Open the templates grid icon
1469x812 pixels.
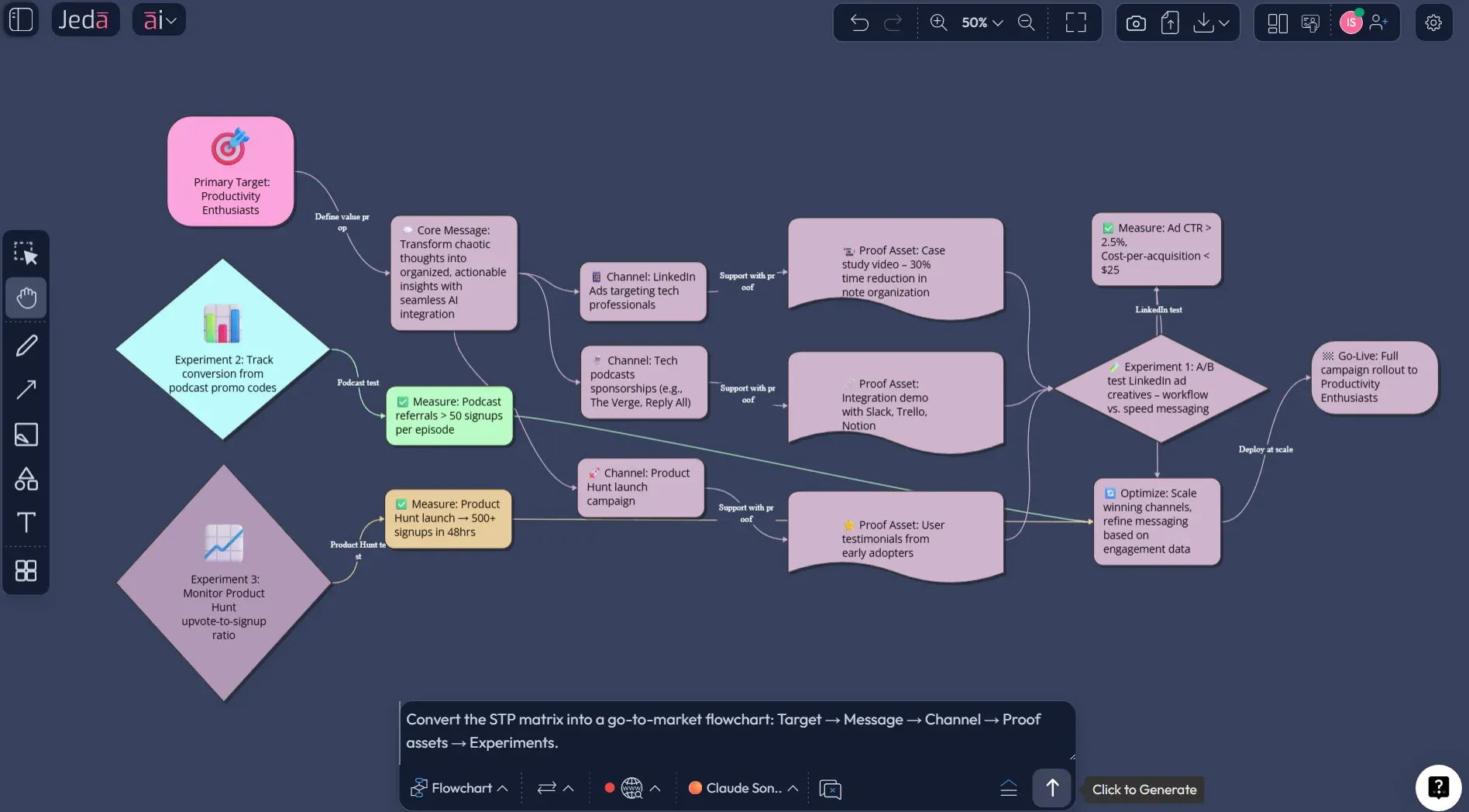[26, 570]
